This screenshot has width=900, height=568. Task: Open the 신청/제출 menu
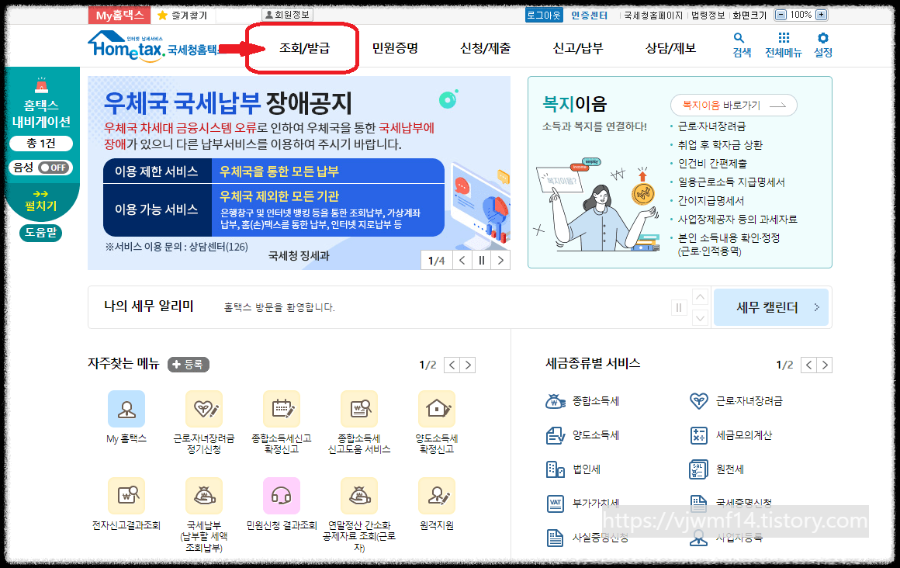[485, 48]
